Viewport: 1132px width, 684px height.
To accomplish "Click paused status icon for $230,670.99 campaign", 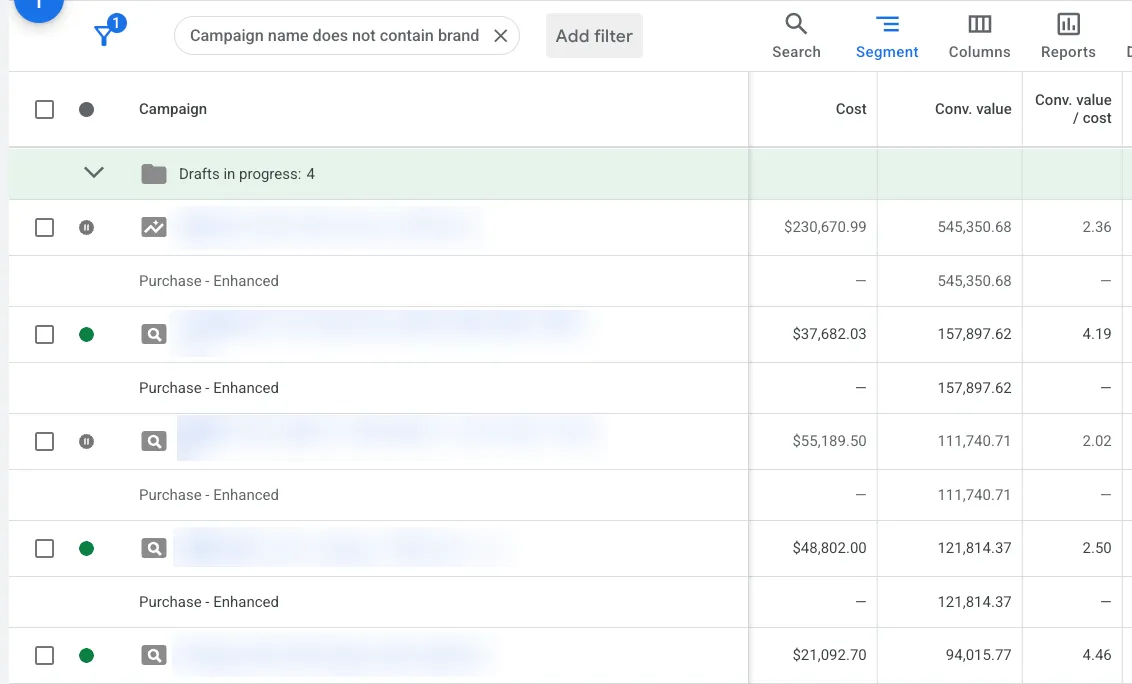I will (x=87, y=228).
